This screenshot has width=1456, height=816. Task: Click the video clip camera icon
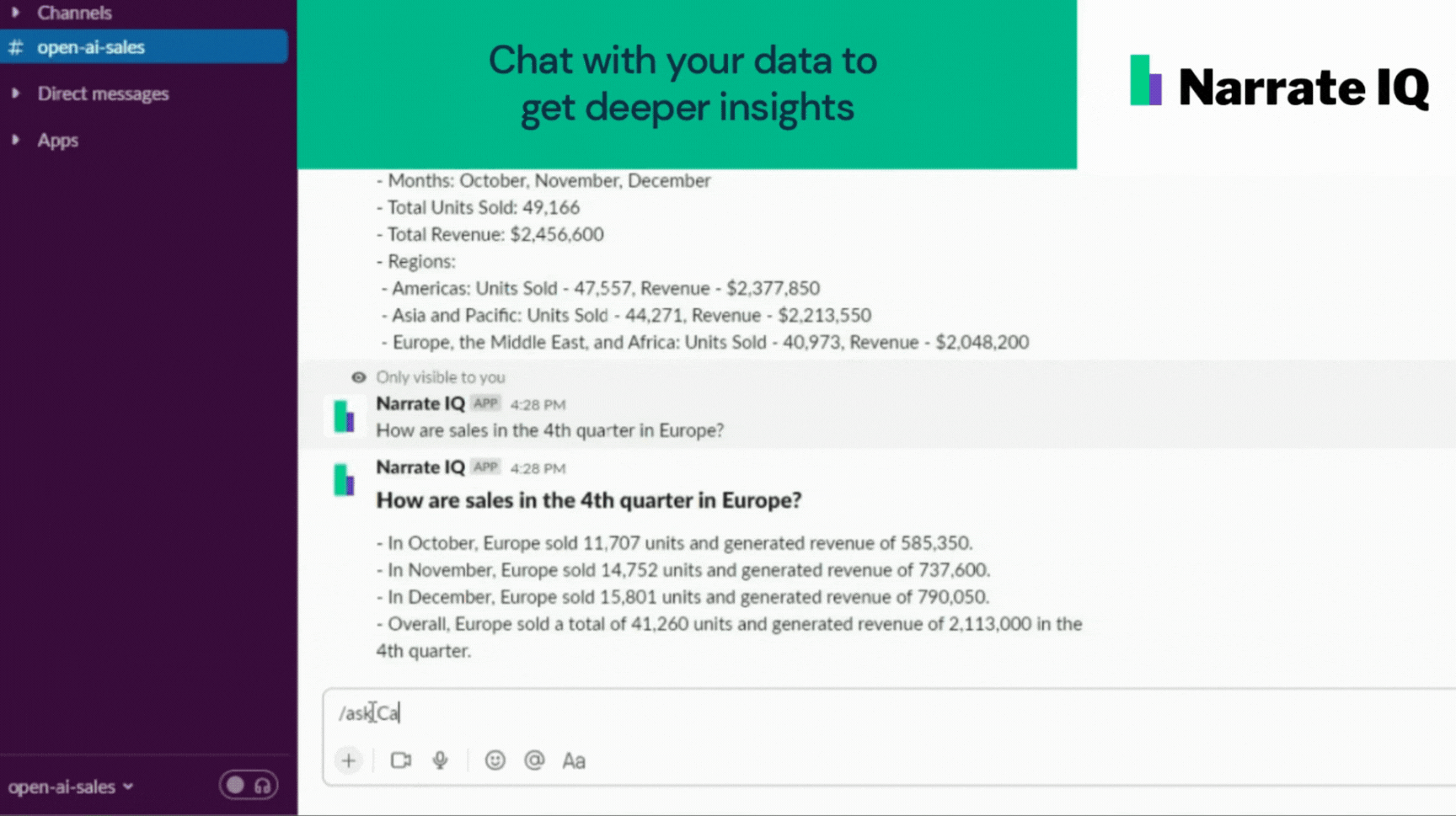click(401, 760)
